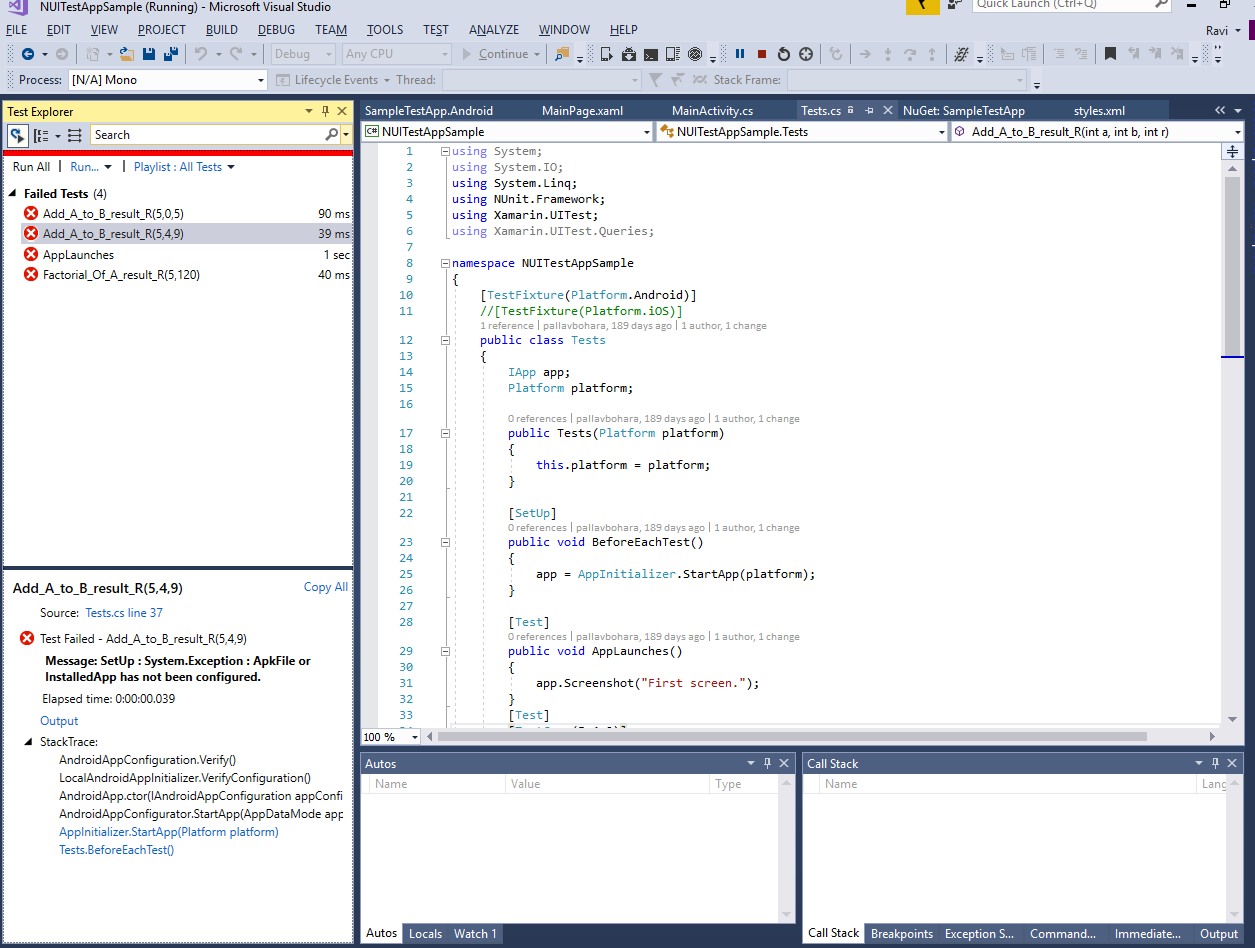Switch to the Locals tab
This screenshot has width=1255, height=948.
pyautogui.click(x=425, y=934)
